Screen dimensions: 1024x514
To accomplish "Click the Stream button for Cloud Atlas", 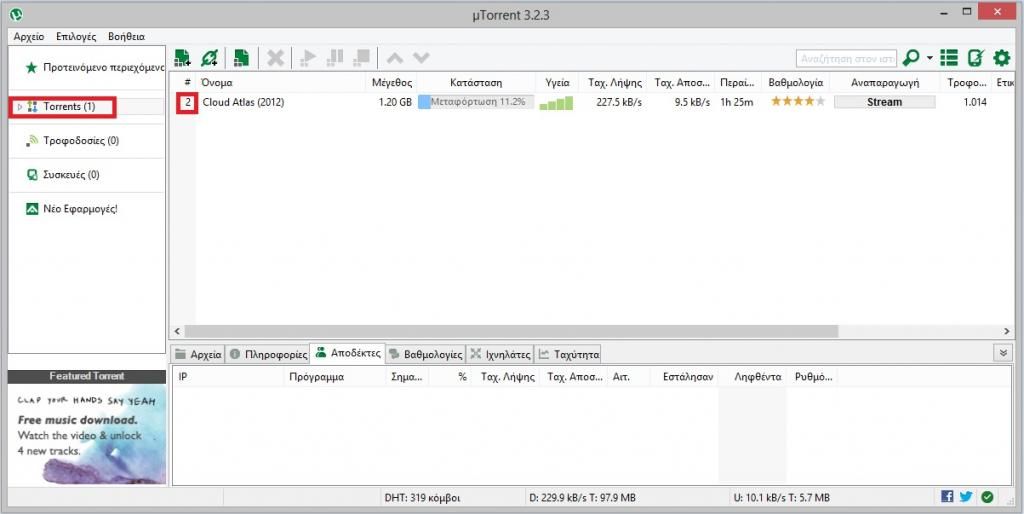I will pos(884,102).
